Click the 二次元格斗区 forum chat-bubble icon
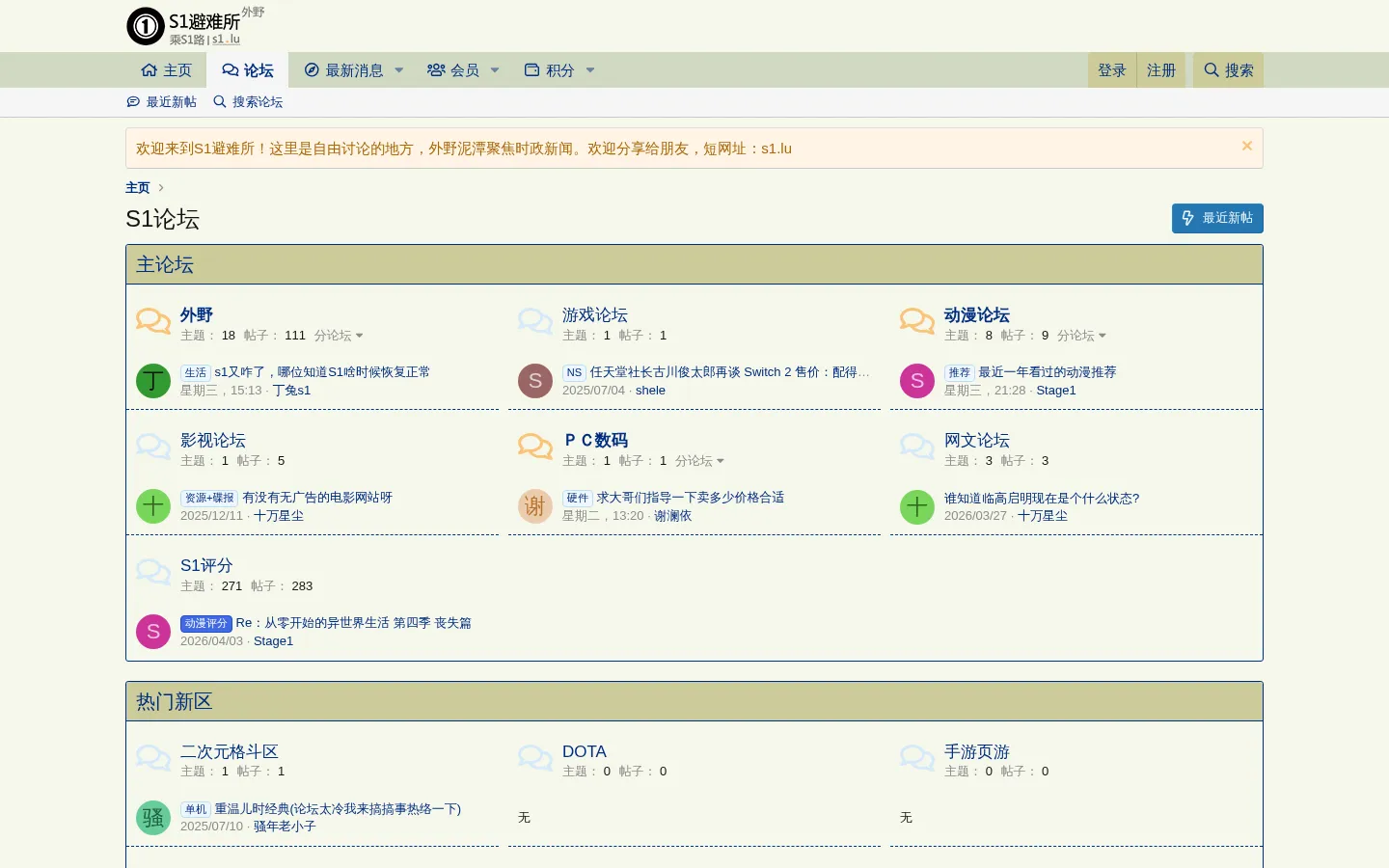The width and height of the screenshot is (1389, 868). tap(153, 758)
